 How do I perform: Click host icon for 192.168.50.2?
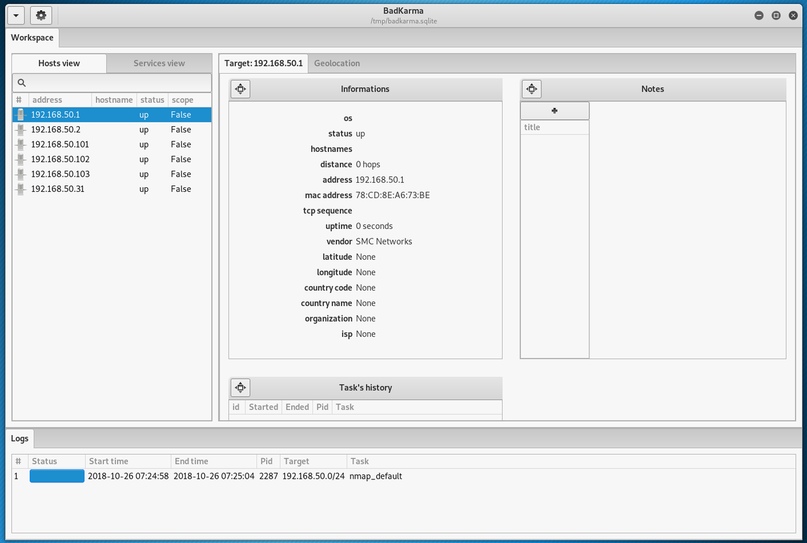(x=20, y=130)
